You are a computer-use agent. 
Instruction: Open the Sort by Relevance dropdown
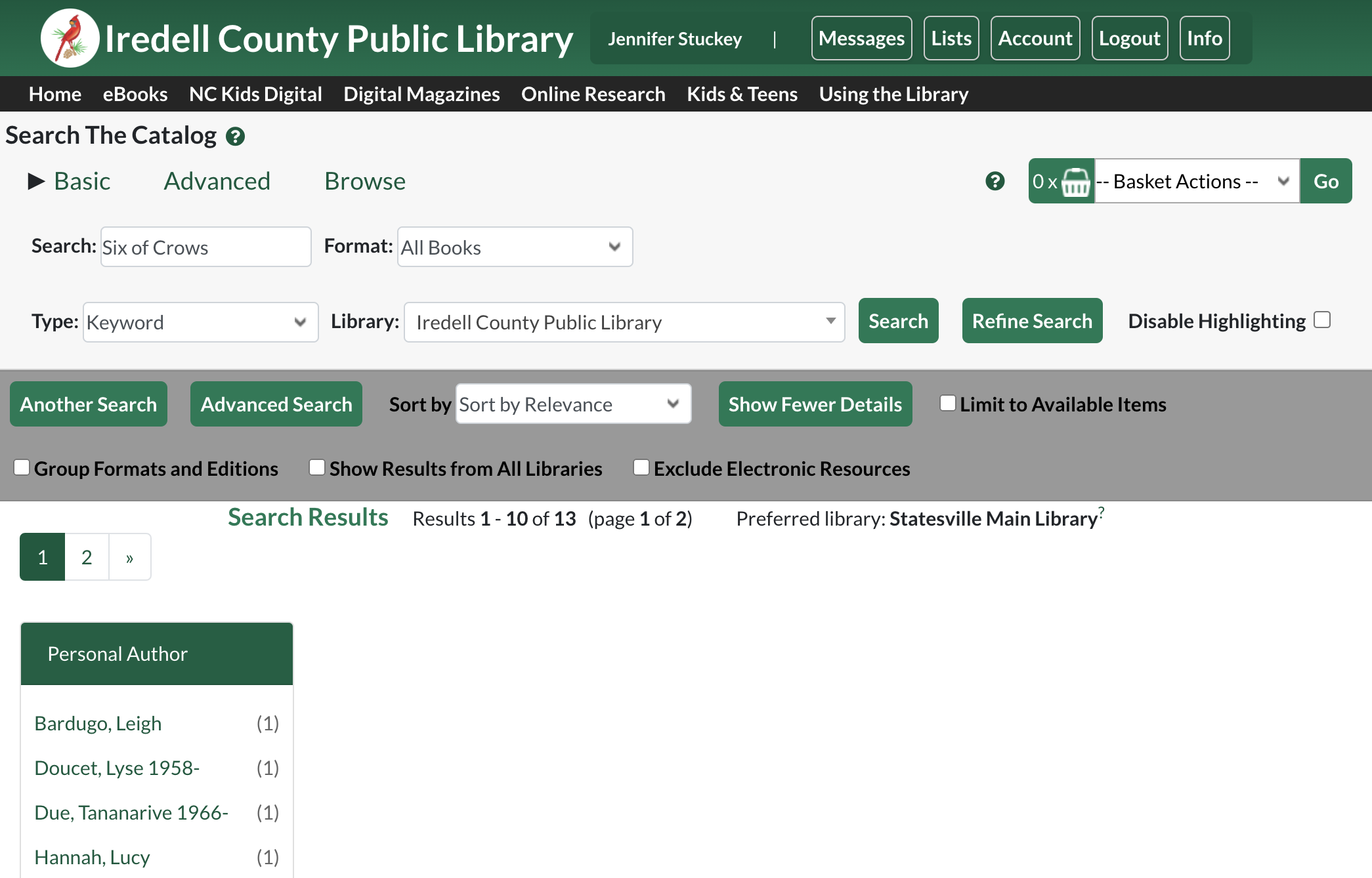click(573, 404)
